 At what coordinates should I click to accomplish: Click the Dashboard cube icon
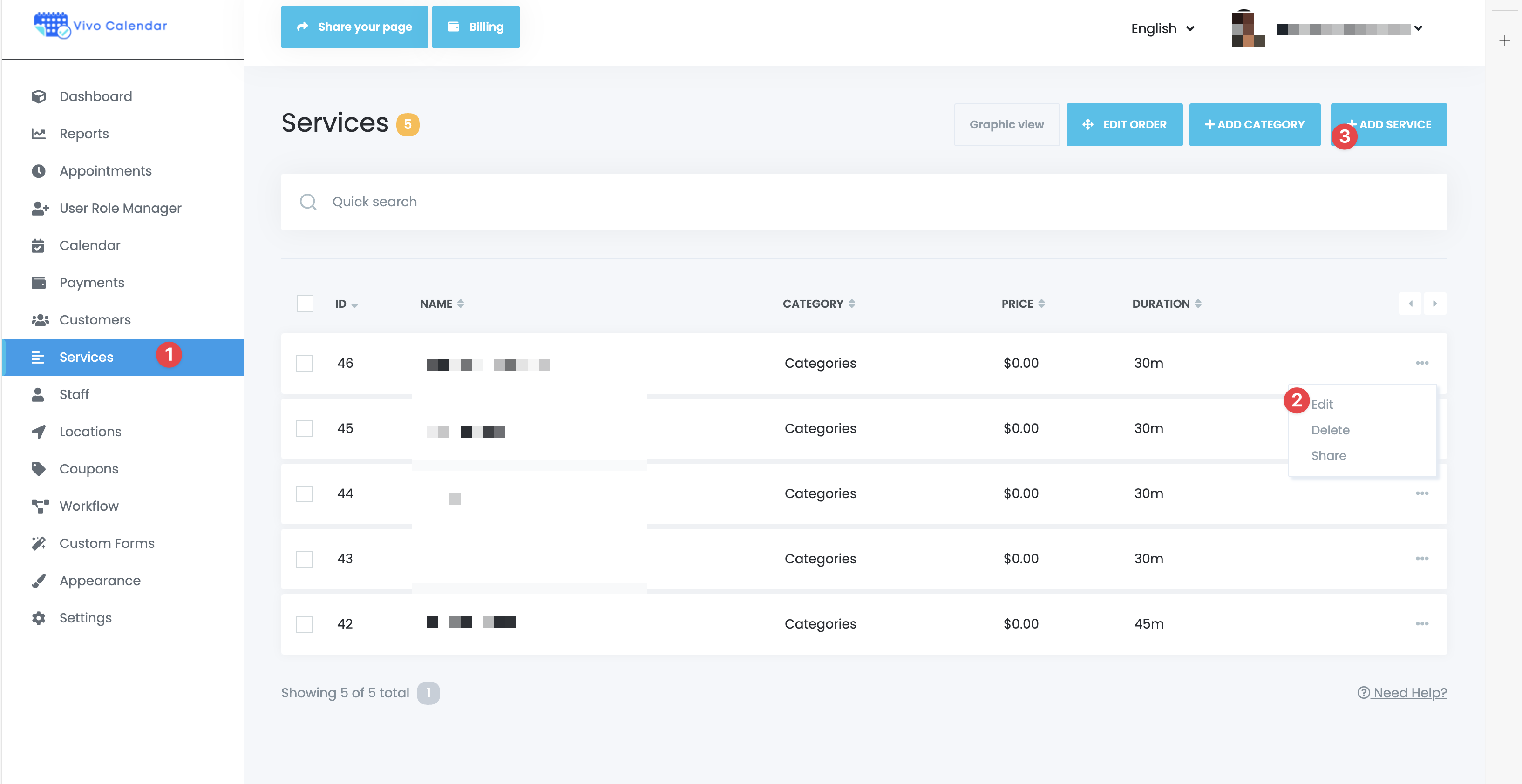tap(38, 96)
